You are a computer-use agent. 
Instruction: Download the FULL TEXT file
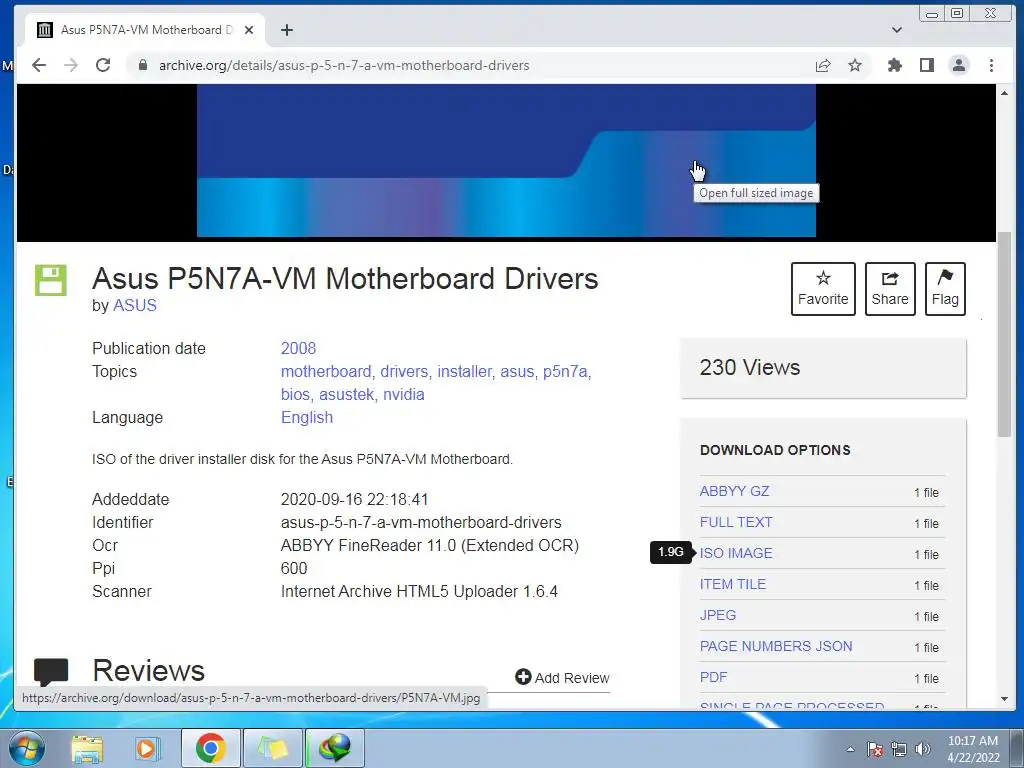(736, 522)
